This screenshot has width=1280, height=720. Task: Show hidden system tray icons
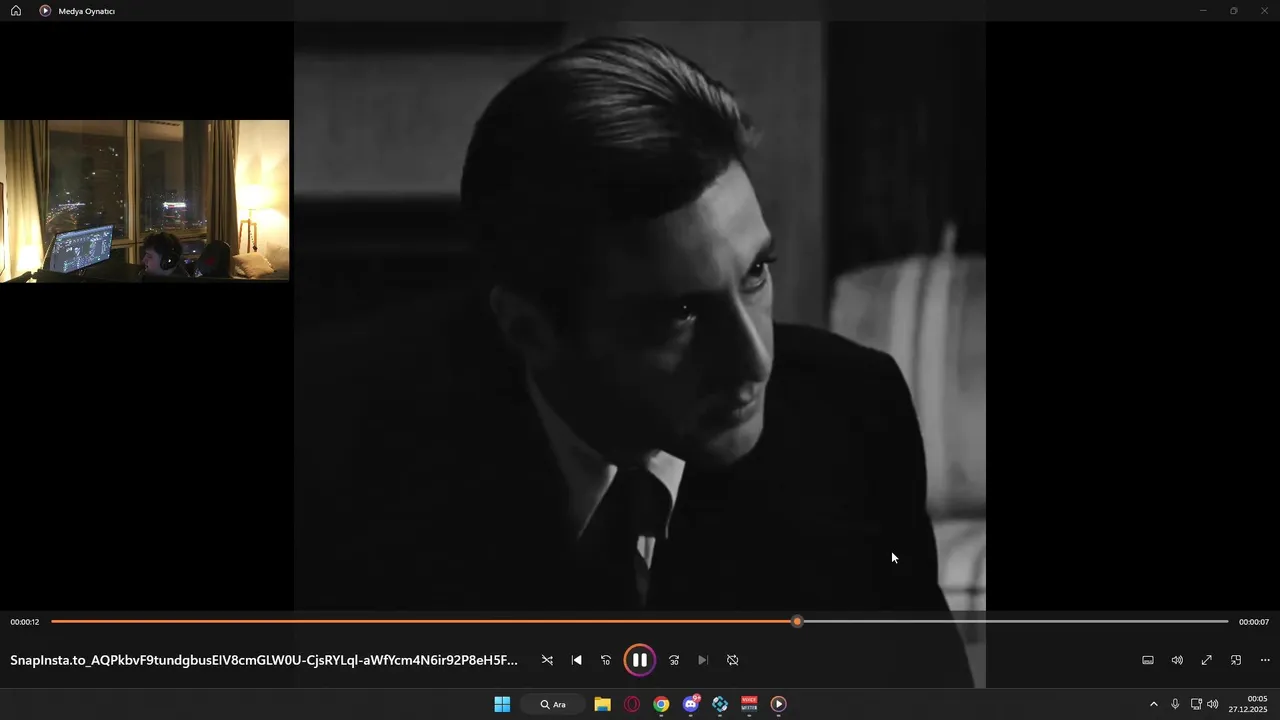pos(1153,704)
